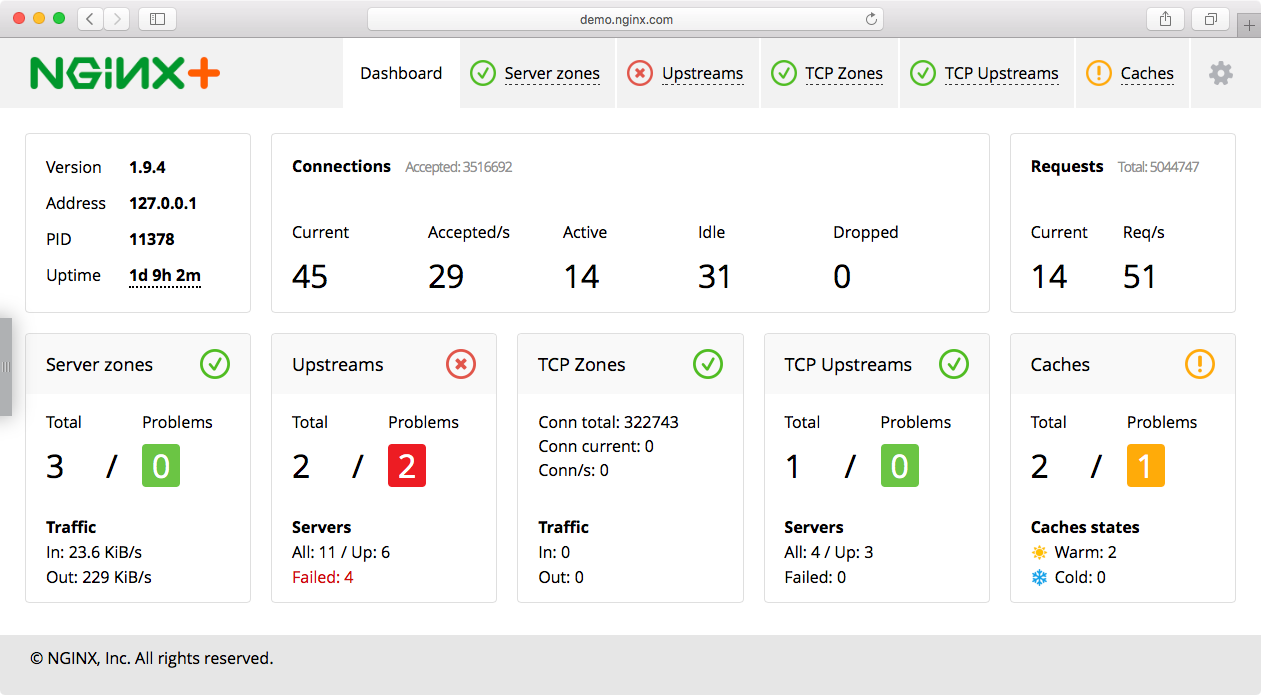
Task: Click red X icon in Upstreams tab
Action: (640, 73)
